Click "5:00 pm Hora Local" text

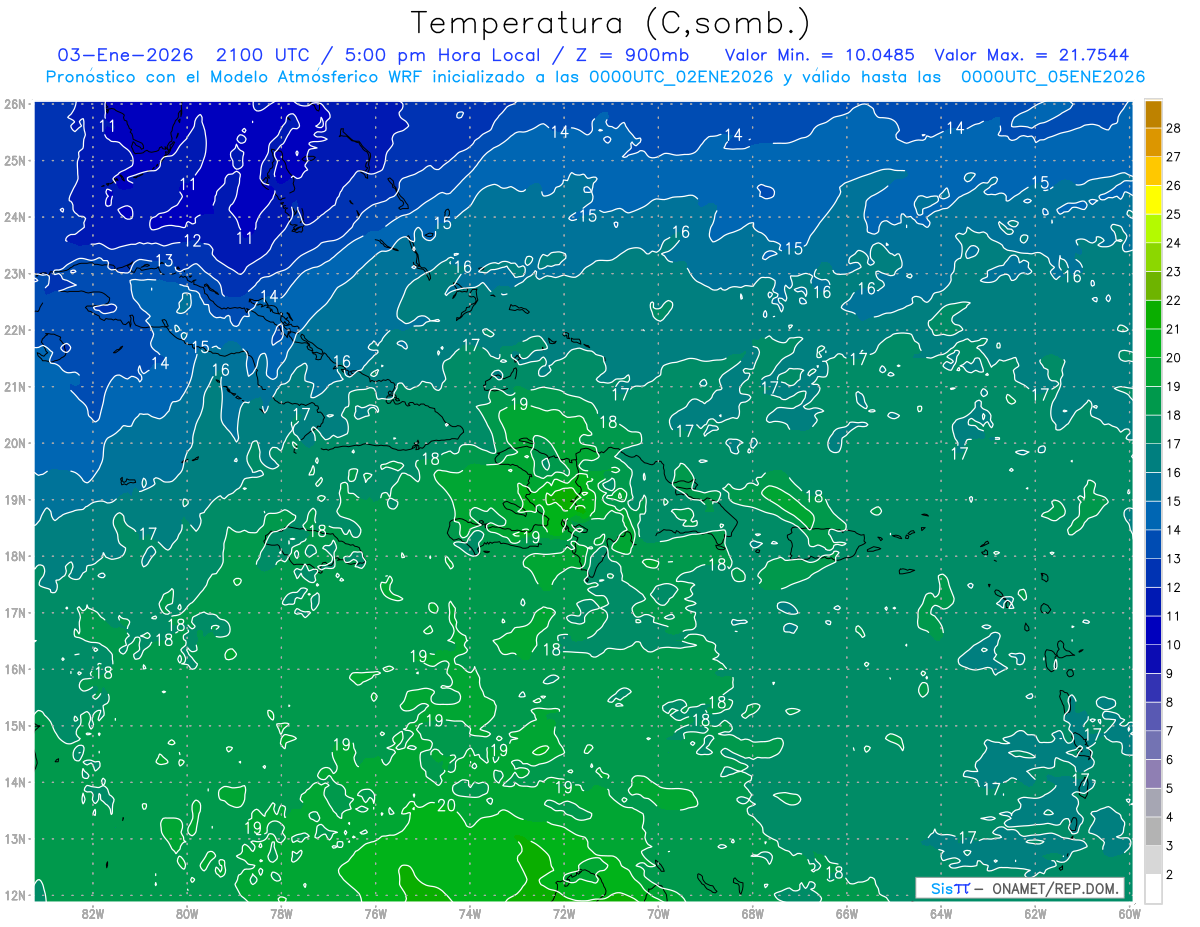click(x=436, y=55)
